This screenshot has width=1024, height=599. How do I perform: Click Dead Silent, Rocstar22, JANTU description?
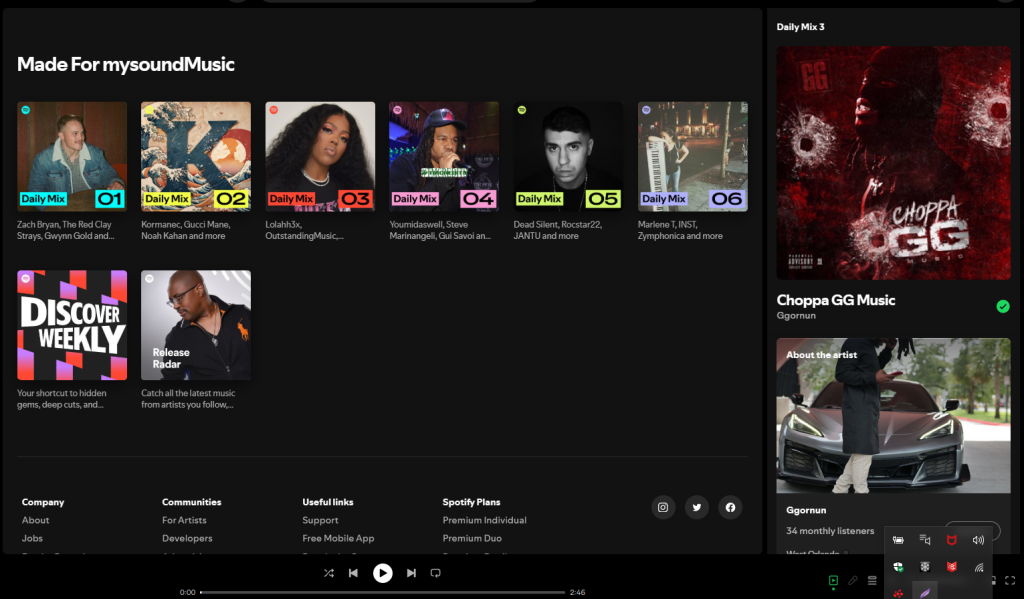pyautogui.click(x=558, y=230)
